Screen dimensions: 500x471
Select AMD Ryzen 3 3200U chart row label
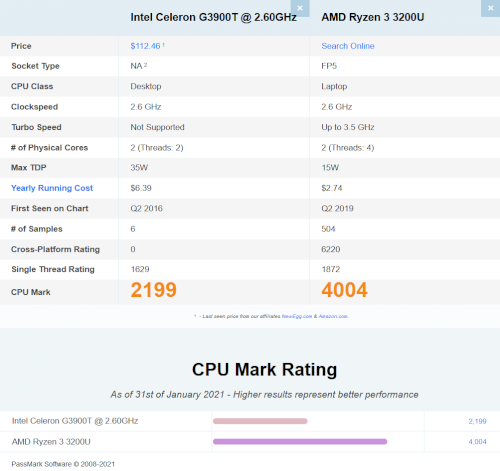tap(51, 442)
